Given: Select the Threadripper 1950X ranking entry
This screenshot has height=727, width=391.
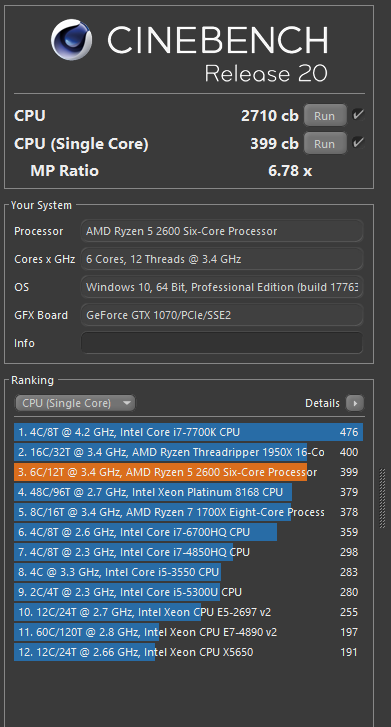Looking at the screenshot, I should tap(188, 452).
